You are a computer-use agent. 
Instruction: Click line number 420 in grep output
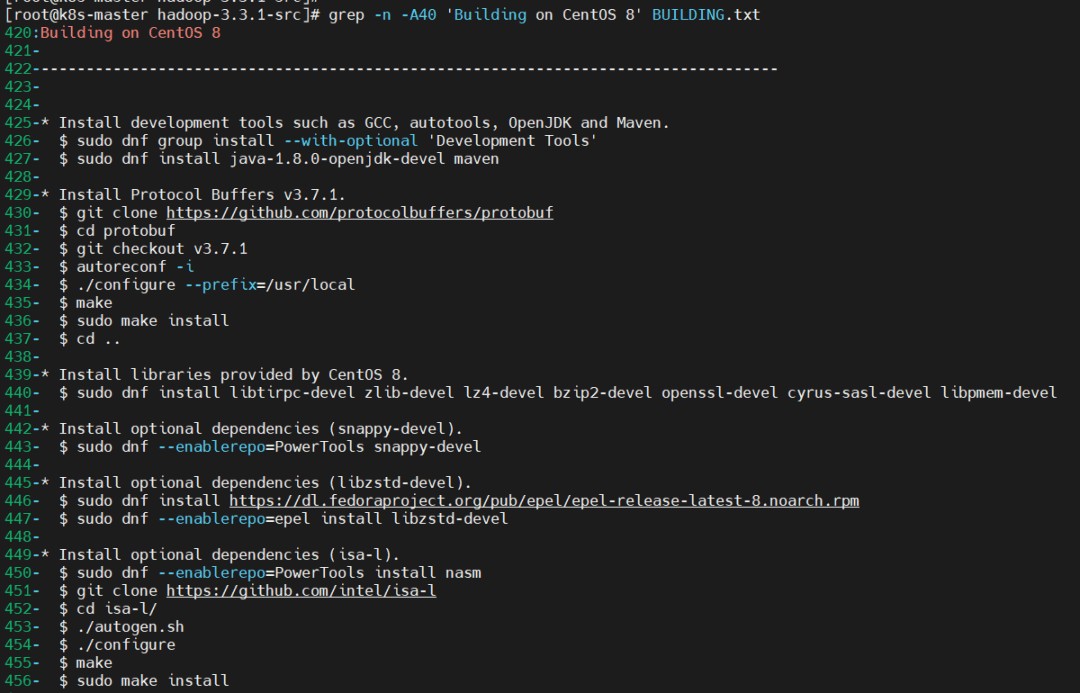(x=19, y=33)
